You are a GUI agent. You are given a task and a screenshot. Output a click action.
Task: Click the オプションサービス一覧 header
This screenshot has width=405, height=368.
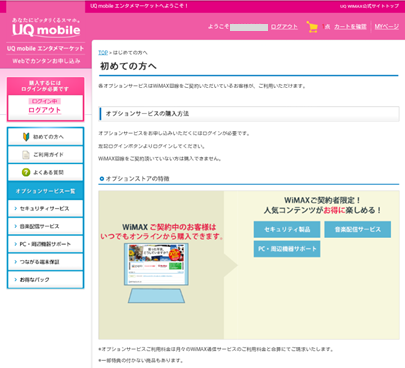[45, 191]
